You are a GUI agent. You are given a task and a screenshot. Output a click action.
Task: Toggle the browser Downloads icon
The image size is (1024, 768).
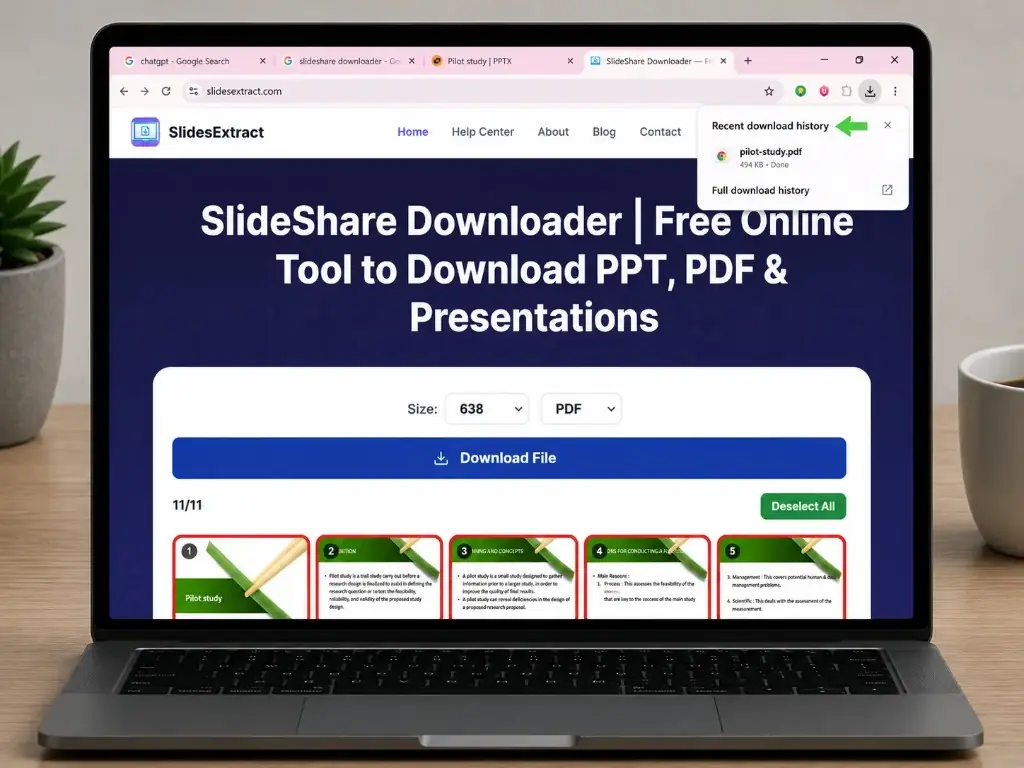click(870, 91)
